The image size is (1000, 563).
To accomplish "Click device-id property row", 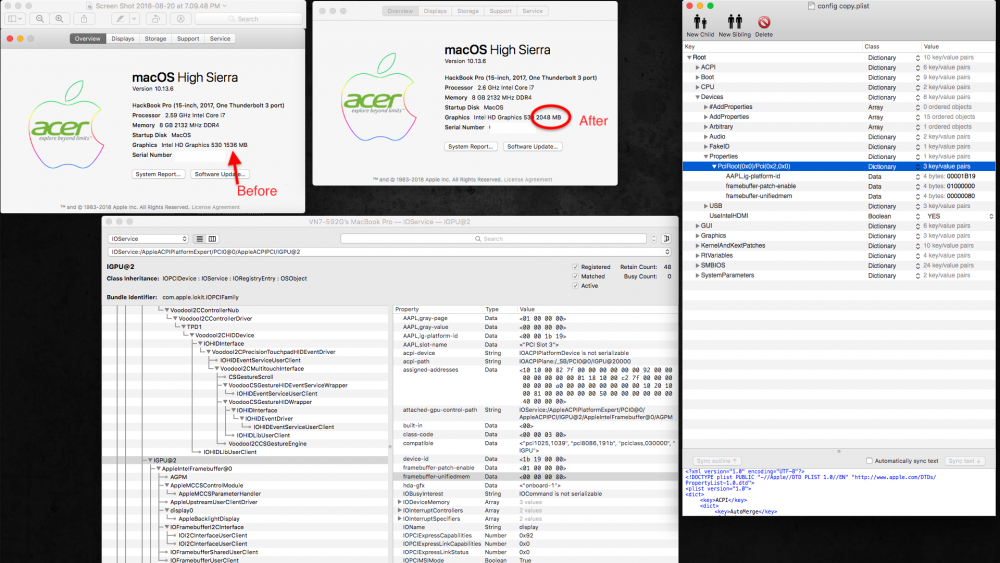I will pos(534,459).
